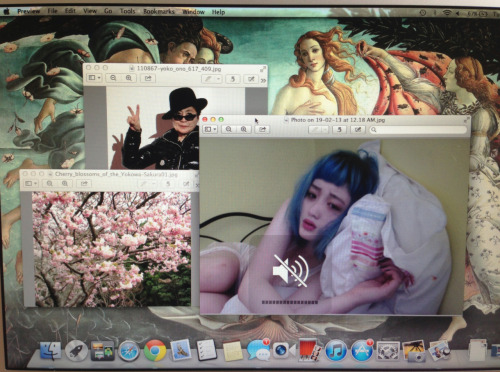Click the volume icon in menu bar
Image resolution: width=500 pixels, height=372 pixels.
point(458,13)
